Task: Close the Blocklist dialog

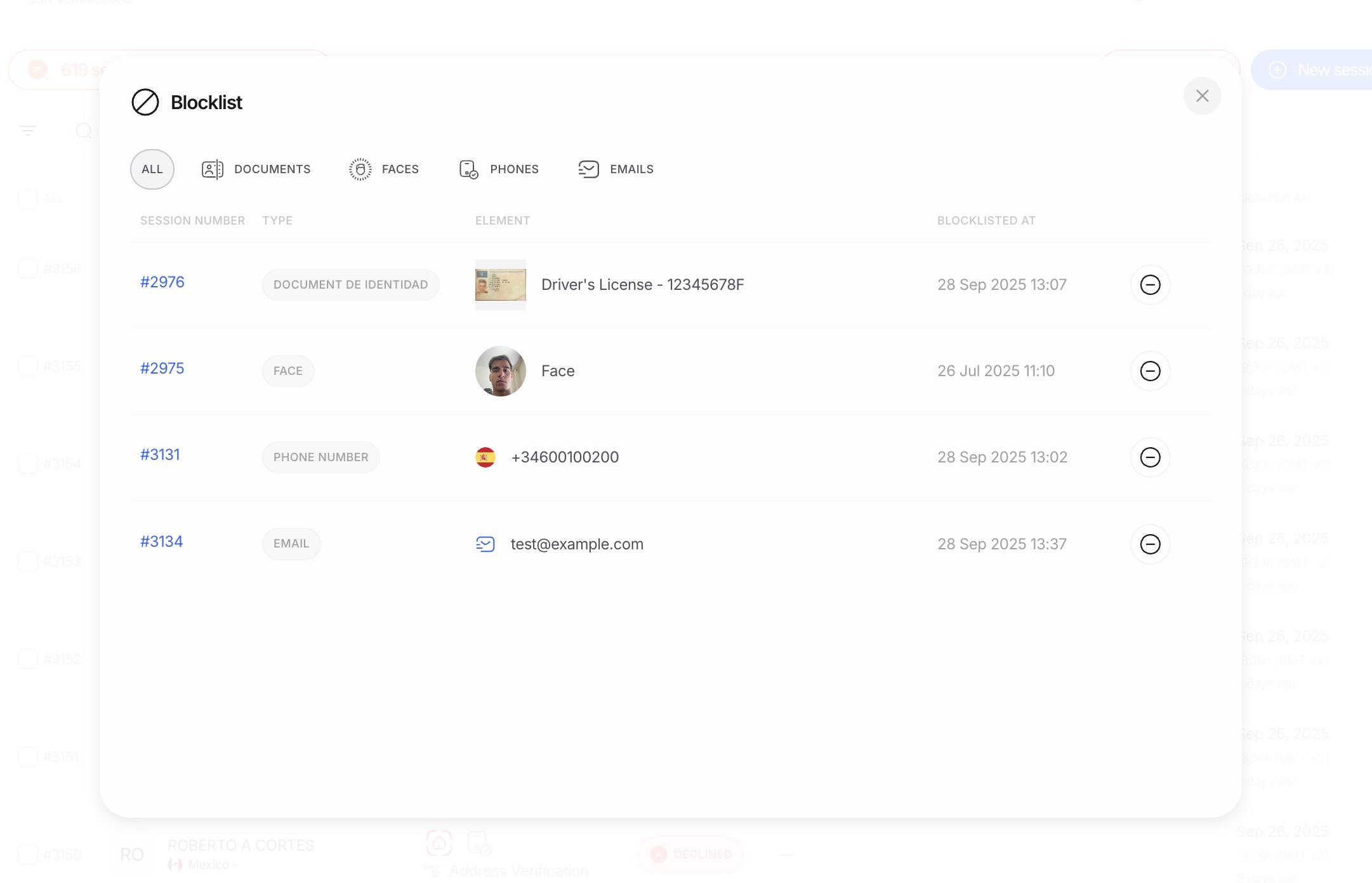Action: (x=1202, y=96)
